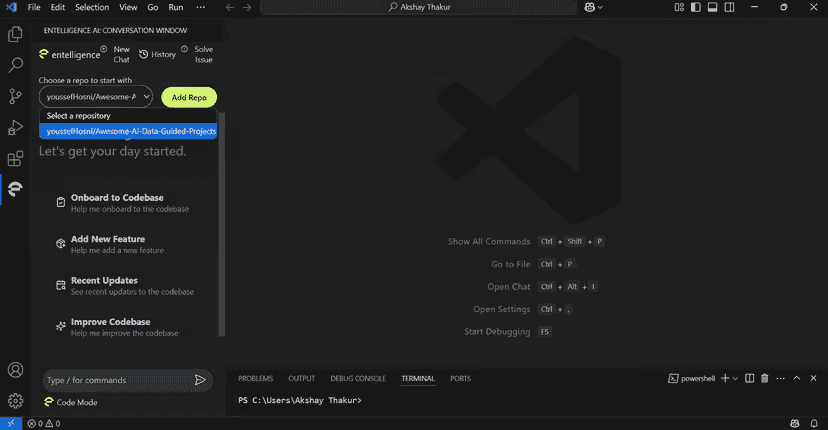
Task: Open the Search view in activity bar
Action: 15,65
